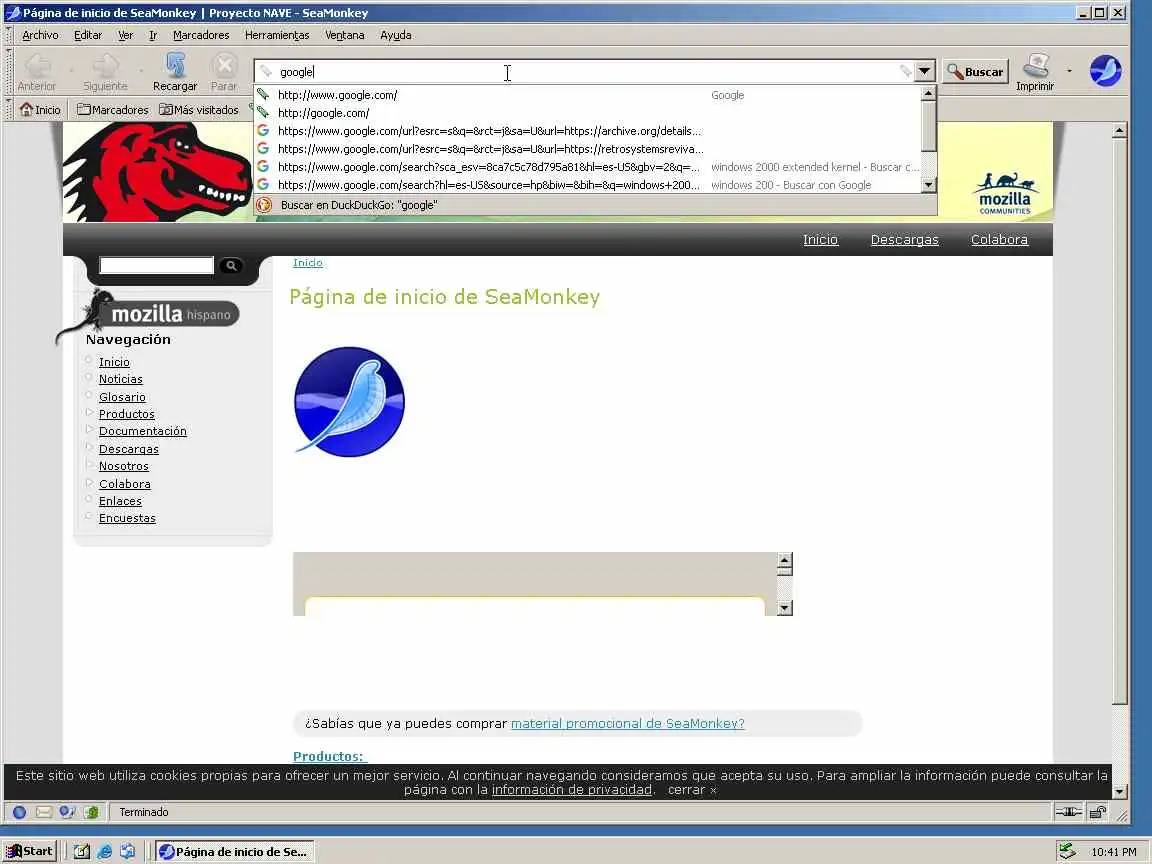1152x864 pixels.
Task: Click the Siguiente forward arrow button
Action: tap(105, 72)
